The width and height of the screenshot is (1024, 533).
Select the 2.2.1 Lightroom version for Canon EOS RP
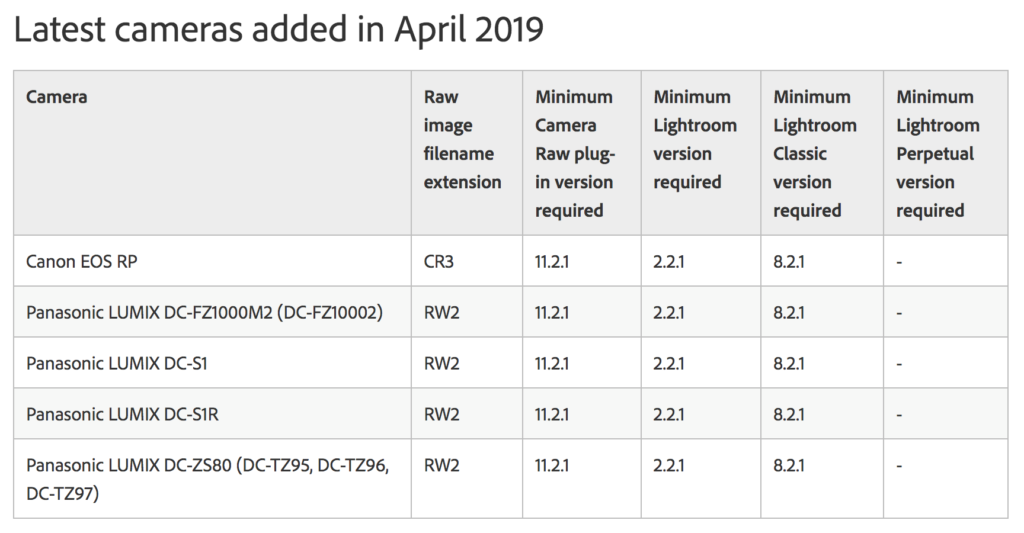669,262
